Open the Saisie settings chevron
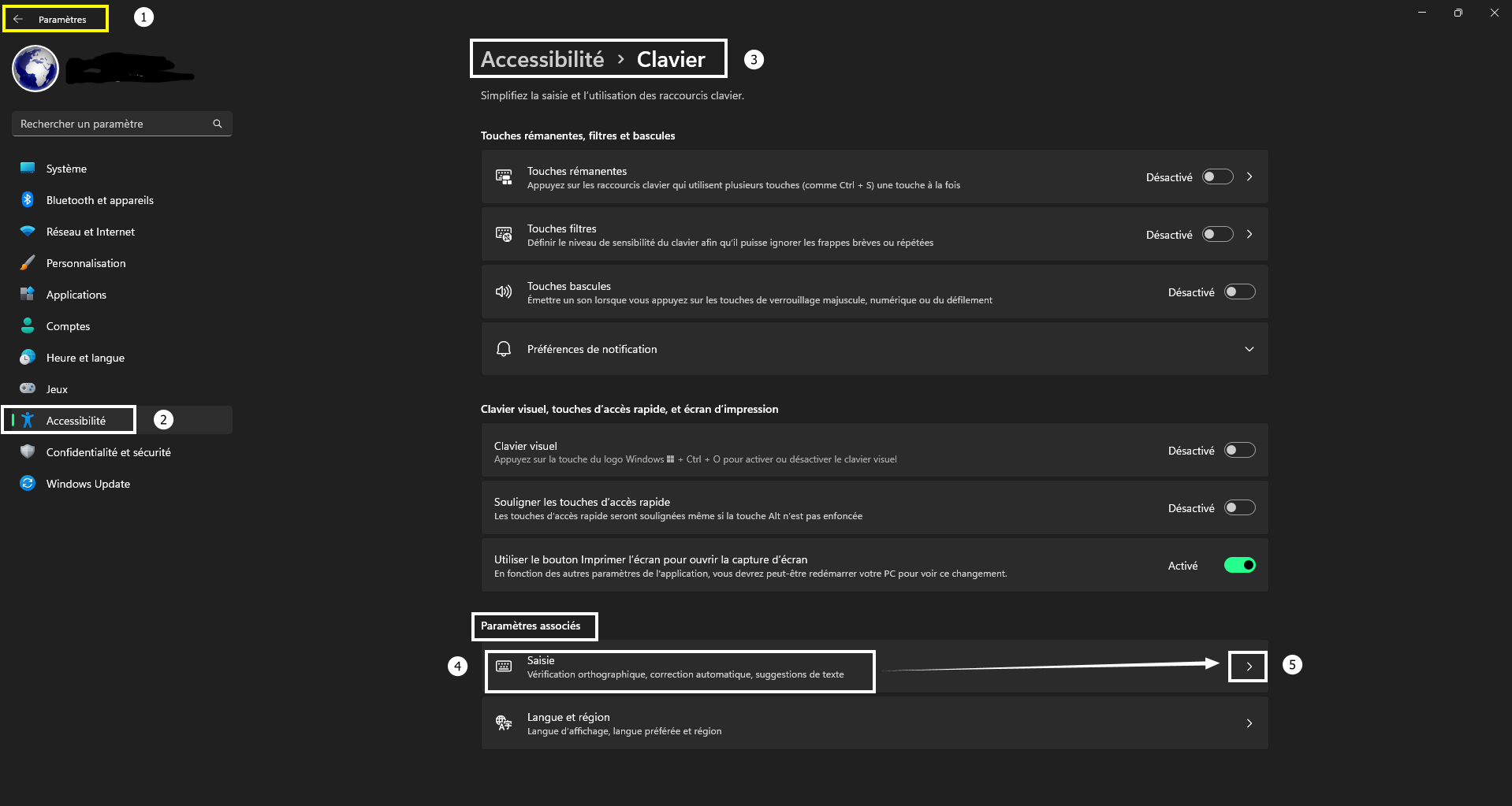Screen dimensions: 1512x806 (1249, 667)
